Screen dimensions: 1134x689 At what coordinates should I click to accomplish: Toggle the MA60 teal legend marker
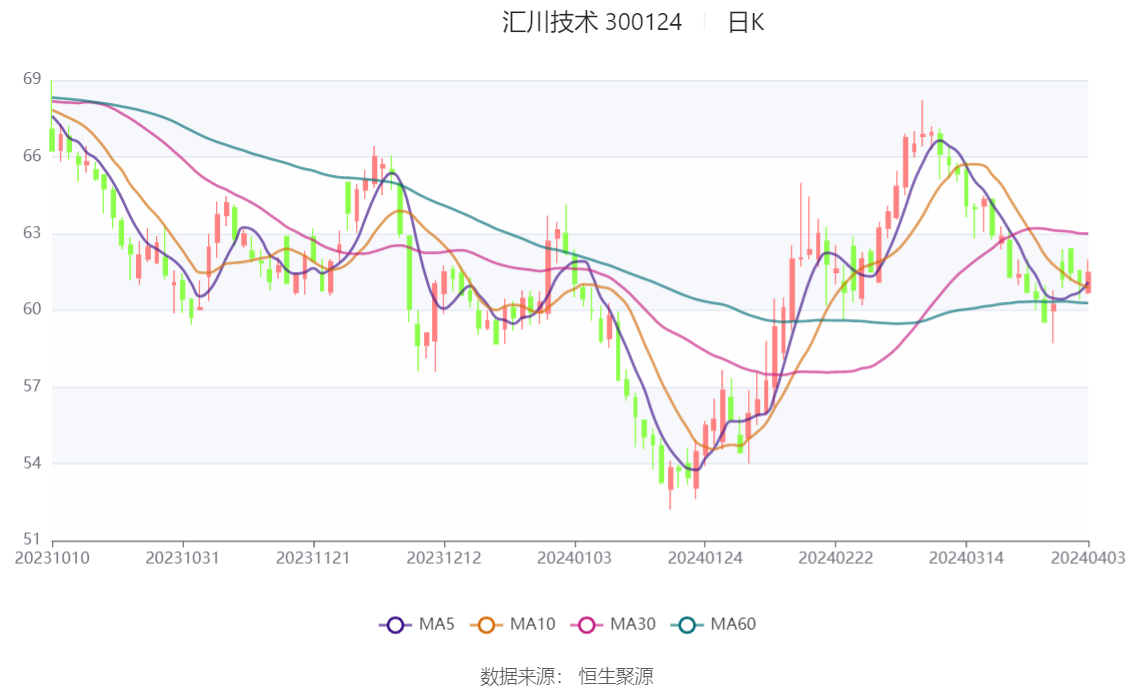tap(687, 625)
